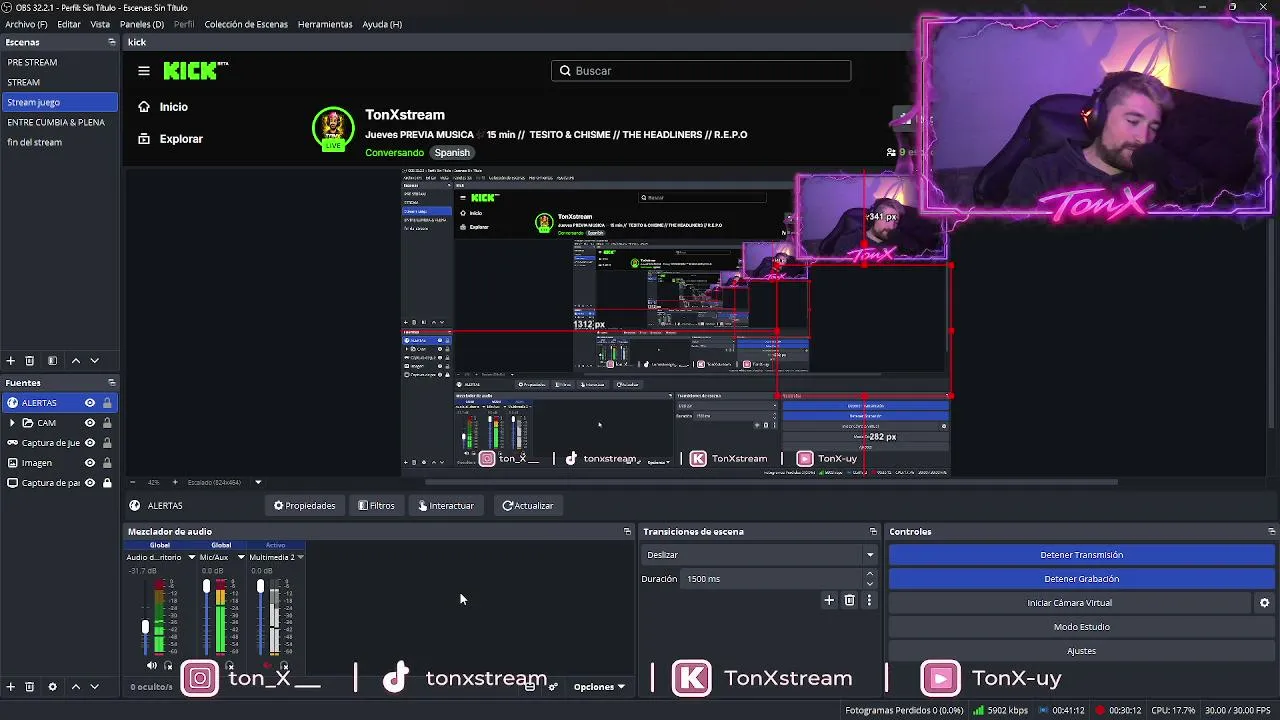Click the Multimedia 2 red mute icon
Image resolution: width=1280 pixels, height=720 pixels.
coord(267,665)
